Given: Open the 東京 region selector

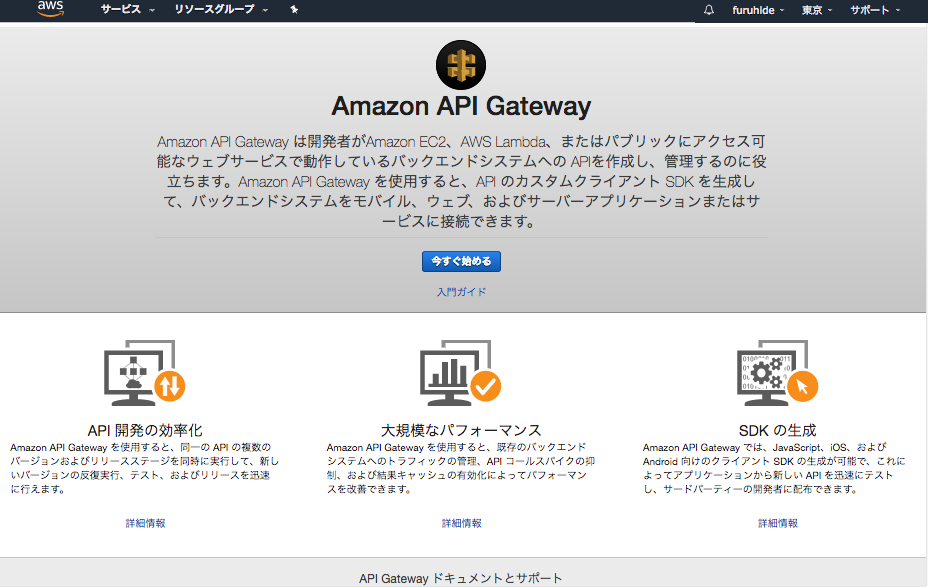Looking at the screenshot, I should coord(812,10).
